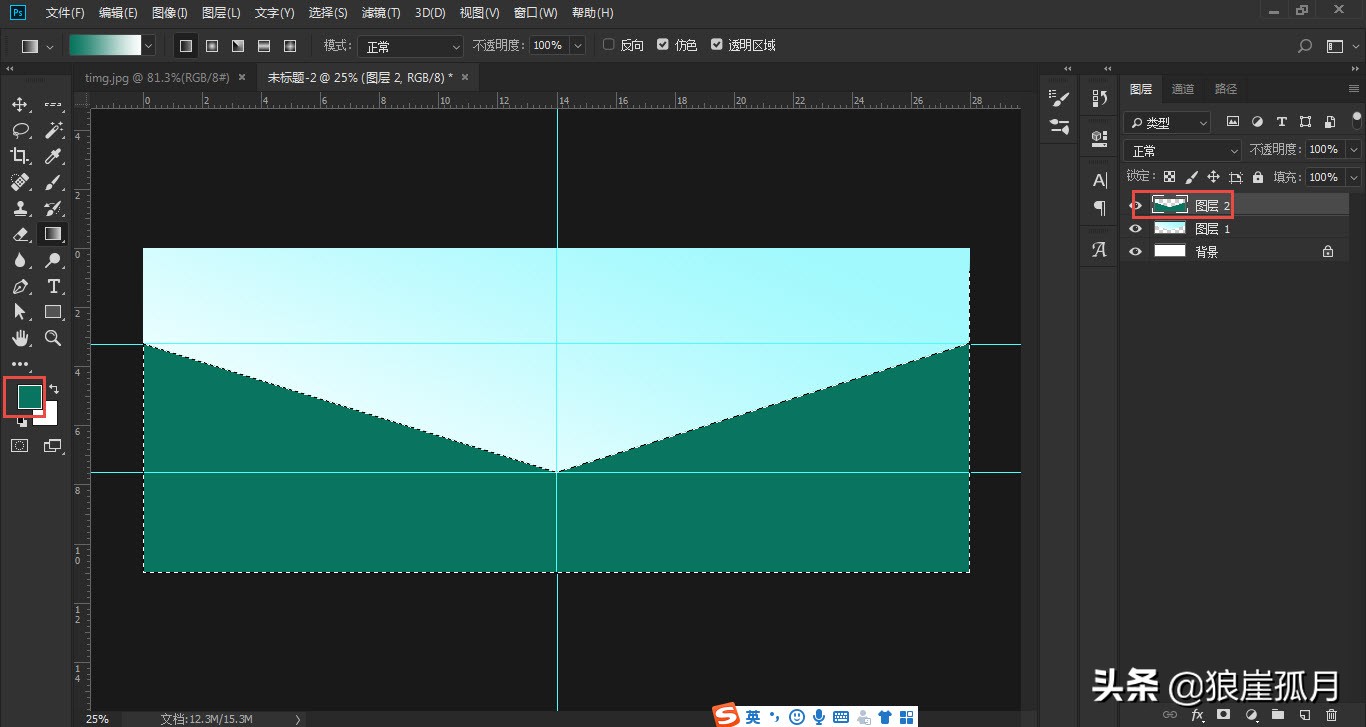1366x727 pixels.
Task: Disable the 仿色 checkbox
Action: click(662, 44)
